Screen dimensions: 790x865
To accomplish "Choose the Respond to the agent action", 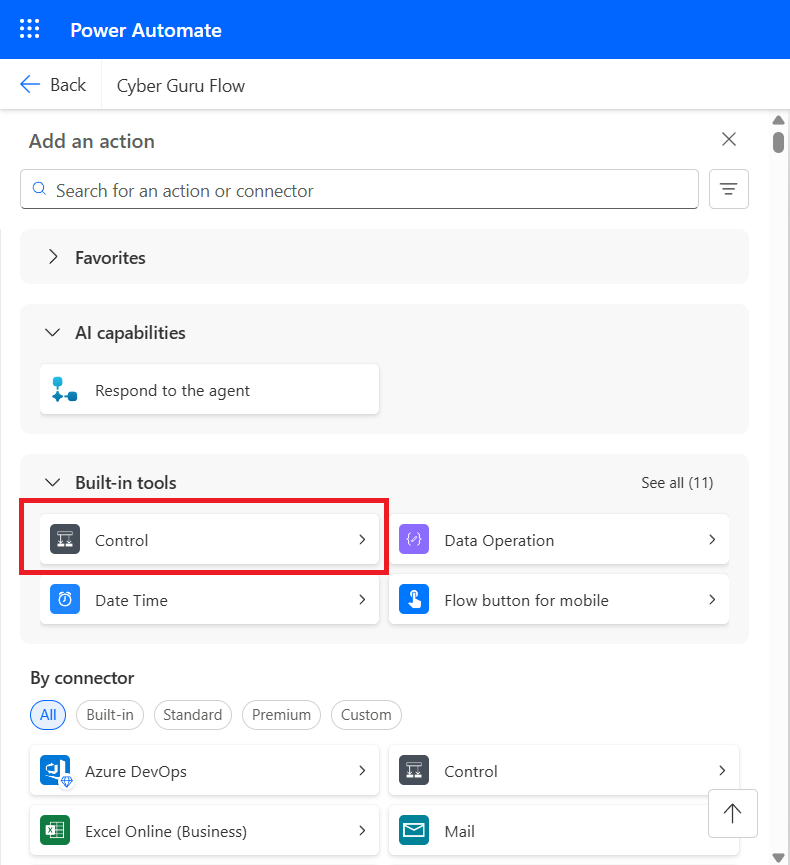I will click(x=210, y=389).
